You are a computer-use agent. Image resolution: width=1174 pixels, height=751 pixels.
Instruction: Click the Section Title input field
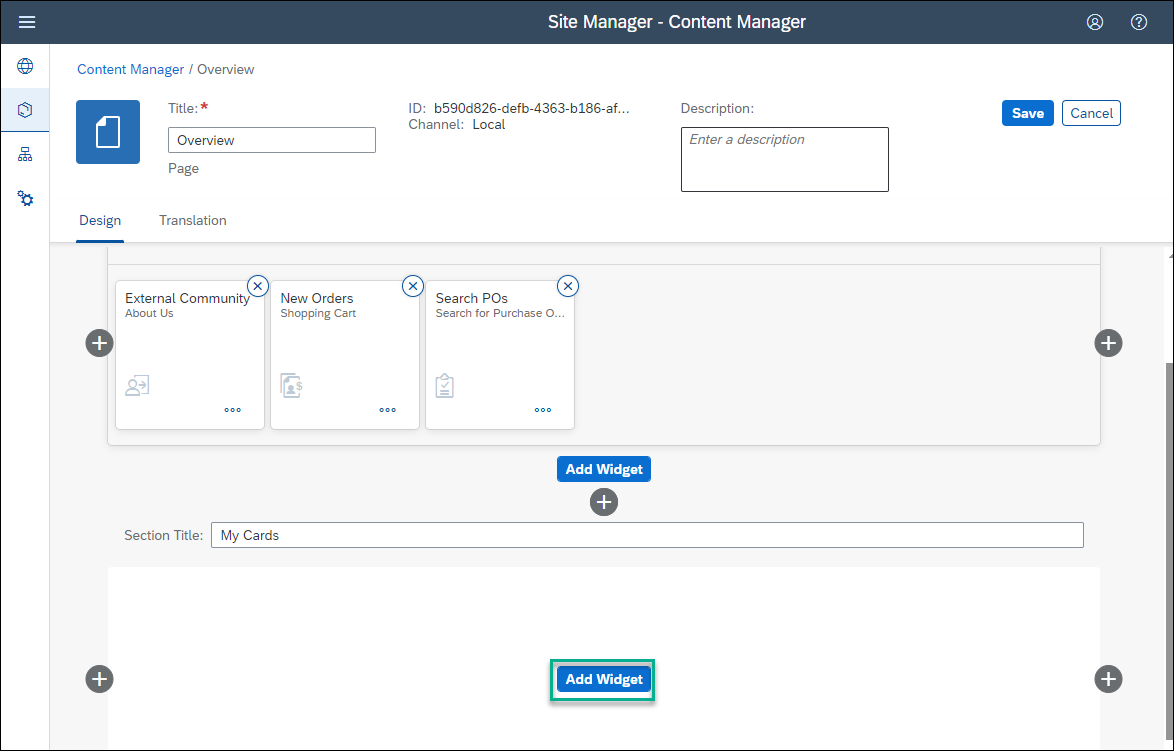tap(647, 535)
